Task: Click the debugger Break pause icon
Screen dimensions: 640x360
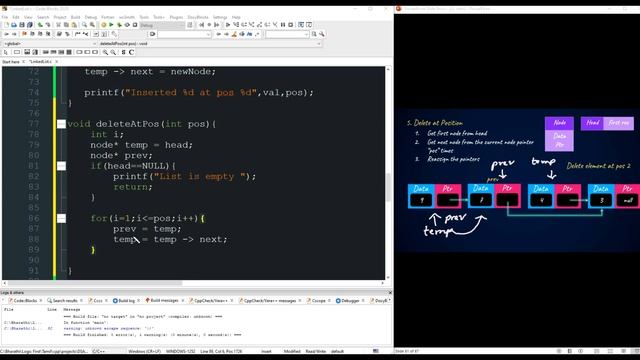Action: (x=283, y=25)
